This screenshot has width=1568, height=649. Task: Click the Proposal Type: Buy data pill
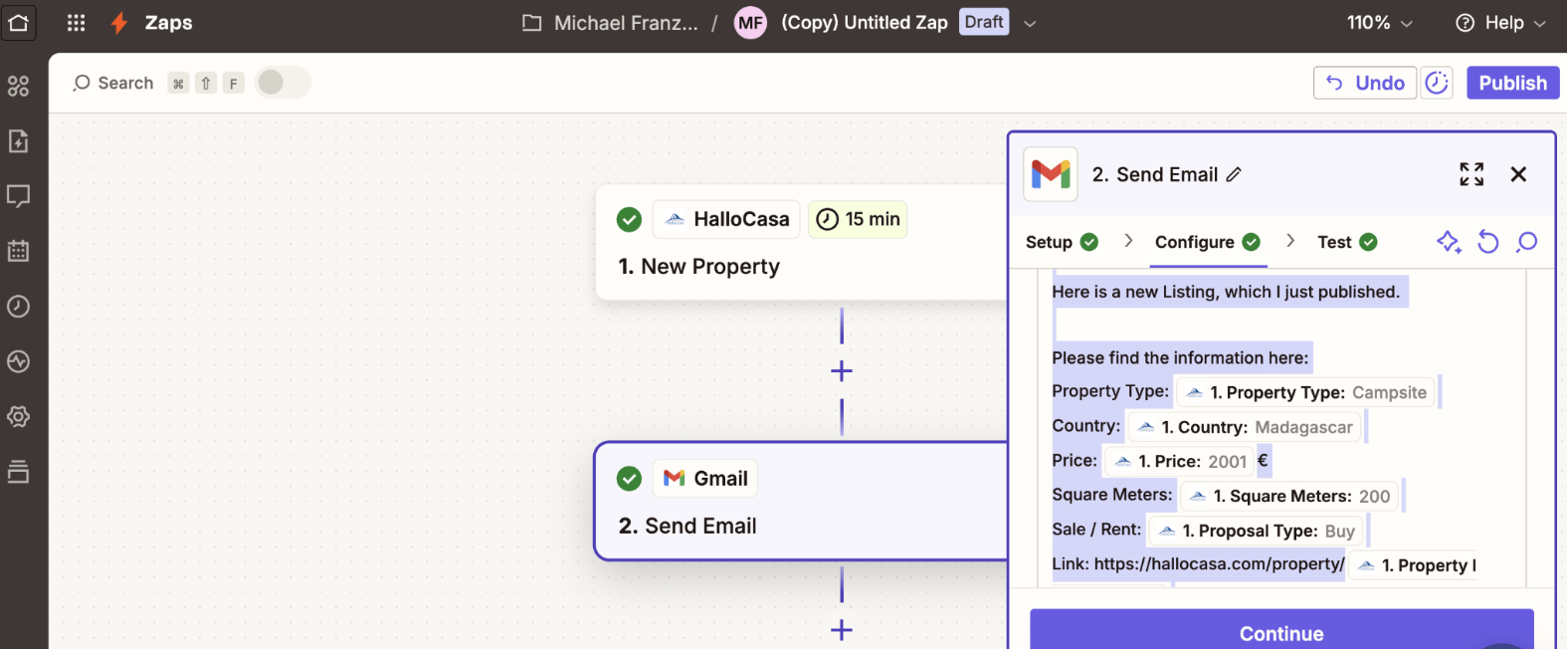[1256, 531]
